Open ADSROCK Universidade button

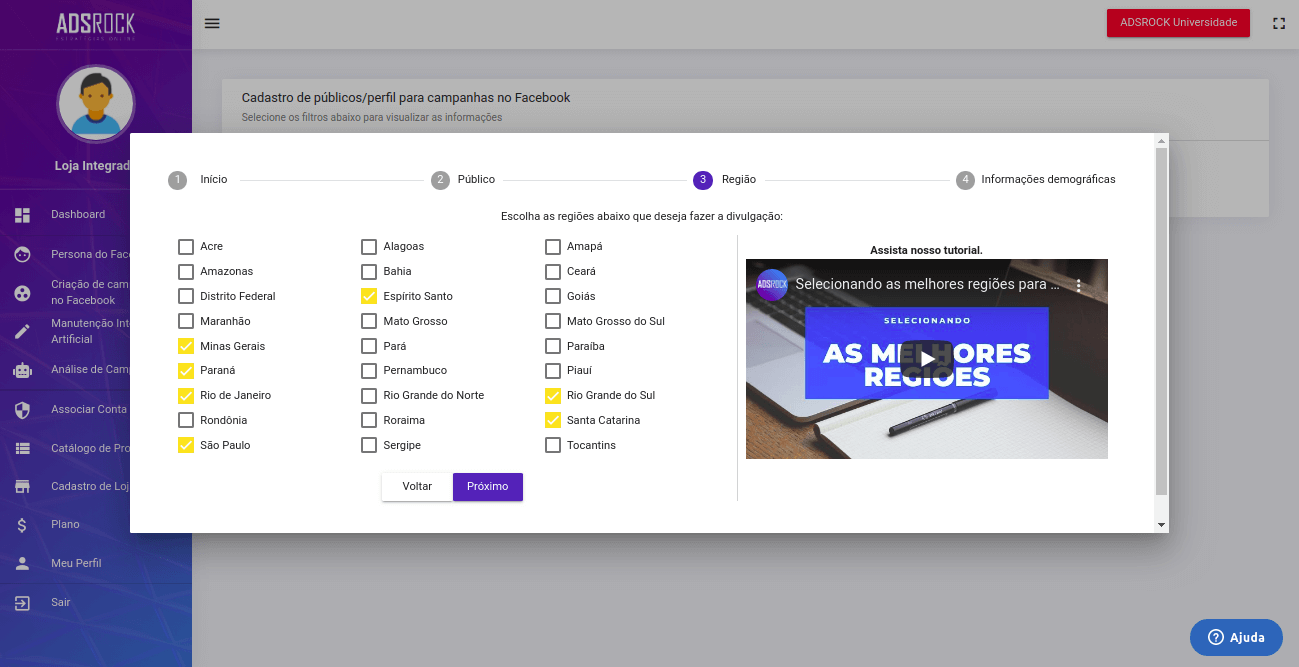[1177, 23]
